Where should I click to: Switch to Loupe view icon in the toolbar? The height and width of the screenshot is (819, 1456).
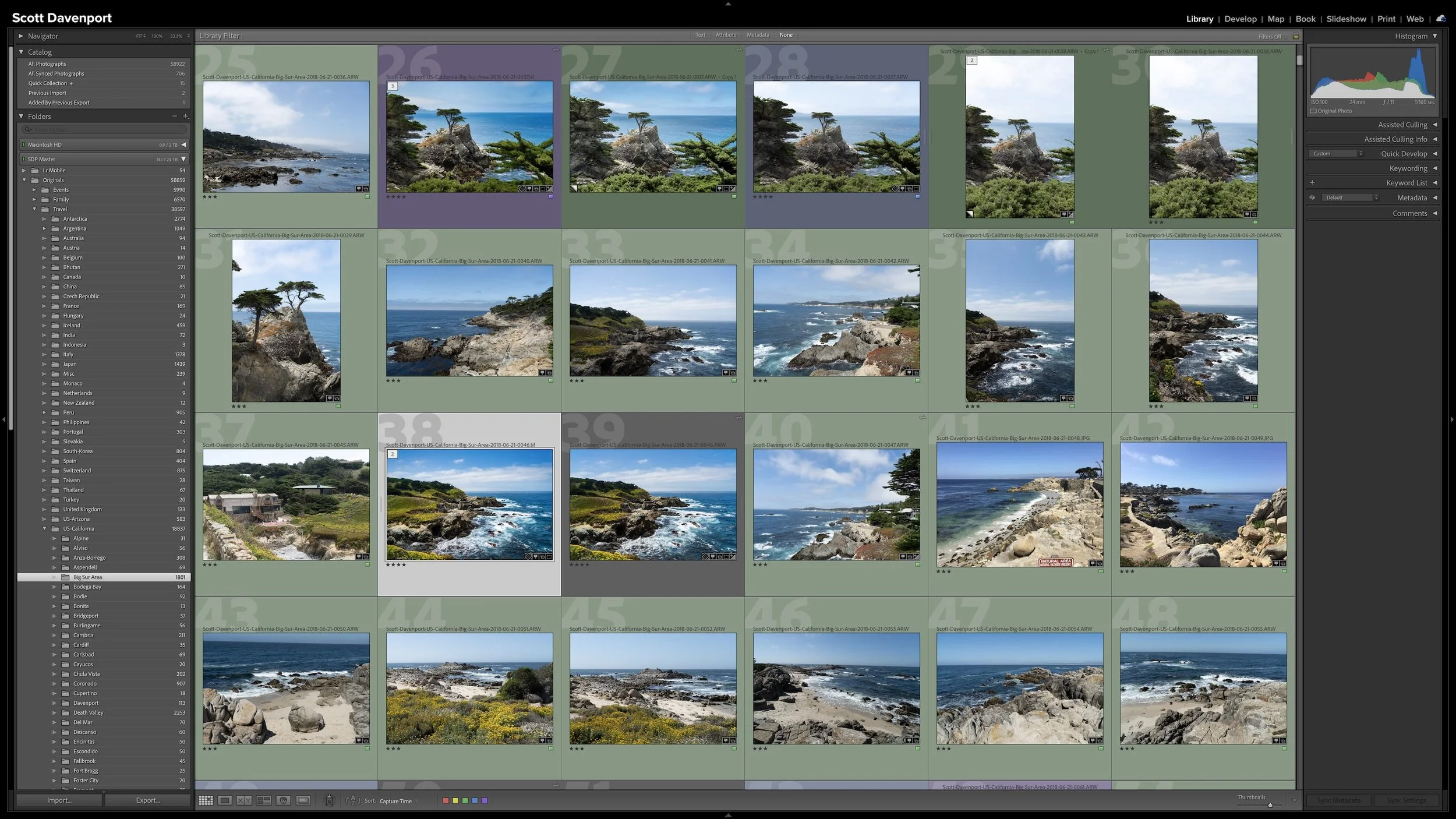tap(225, 800)
